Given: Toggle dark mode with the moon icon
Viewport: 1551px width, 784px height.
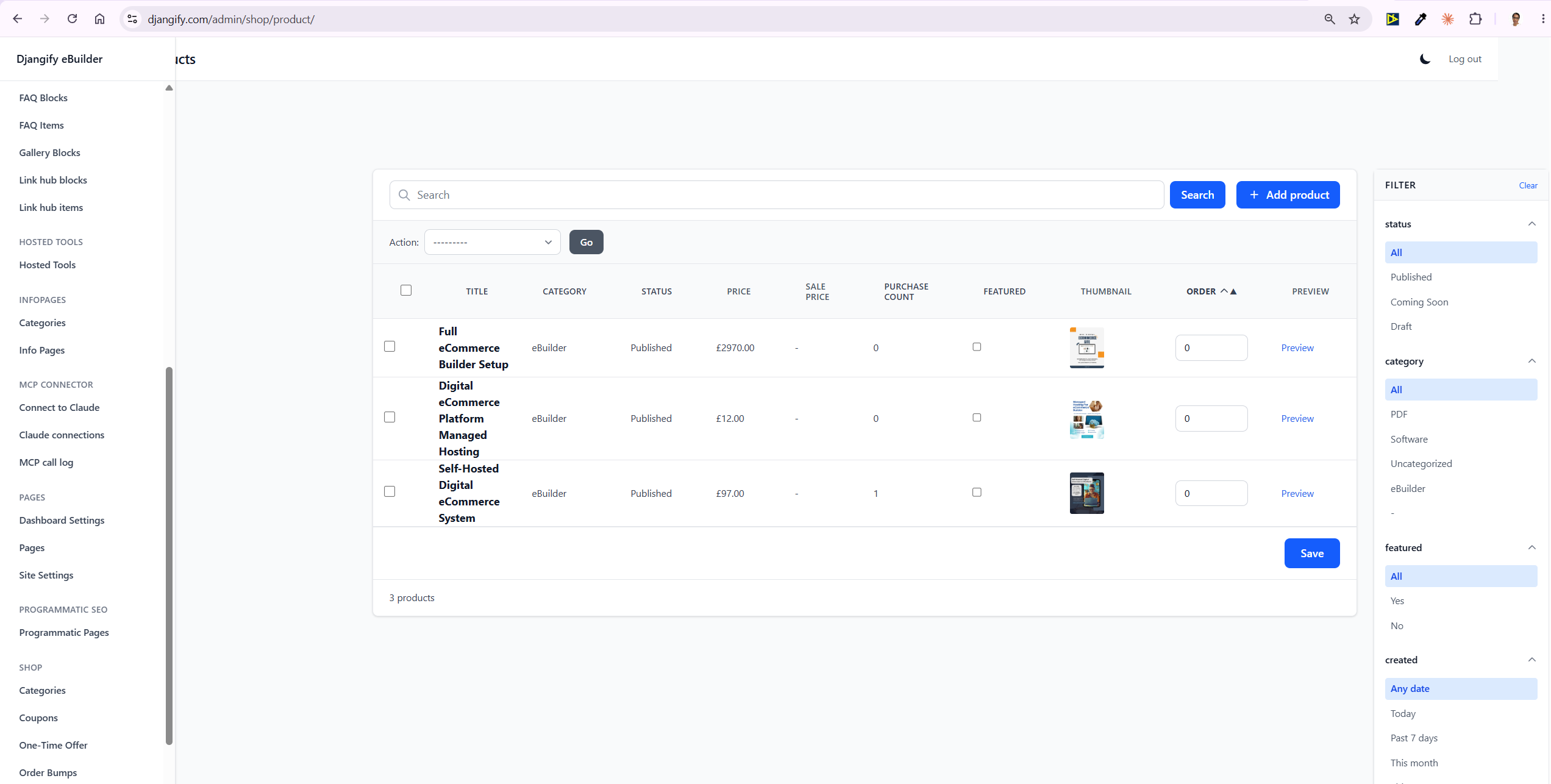Looking at the screenshot, I should (1425, 59).
